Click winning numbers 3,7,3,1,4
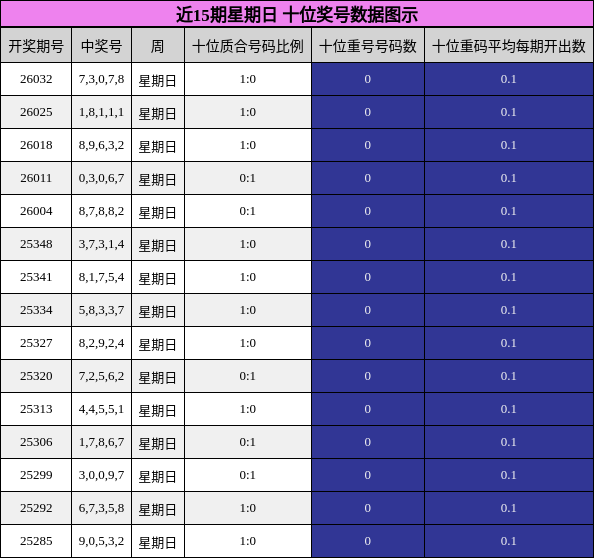The width and height of the screenshot is (594, 558). [x=102, y=244]
